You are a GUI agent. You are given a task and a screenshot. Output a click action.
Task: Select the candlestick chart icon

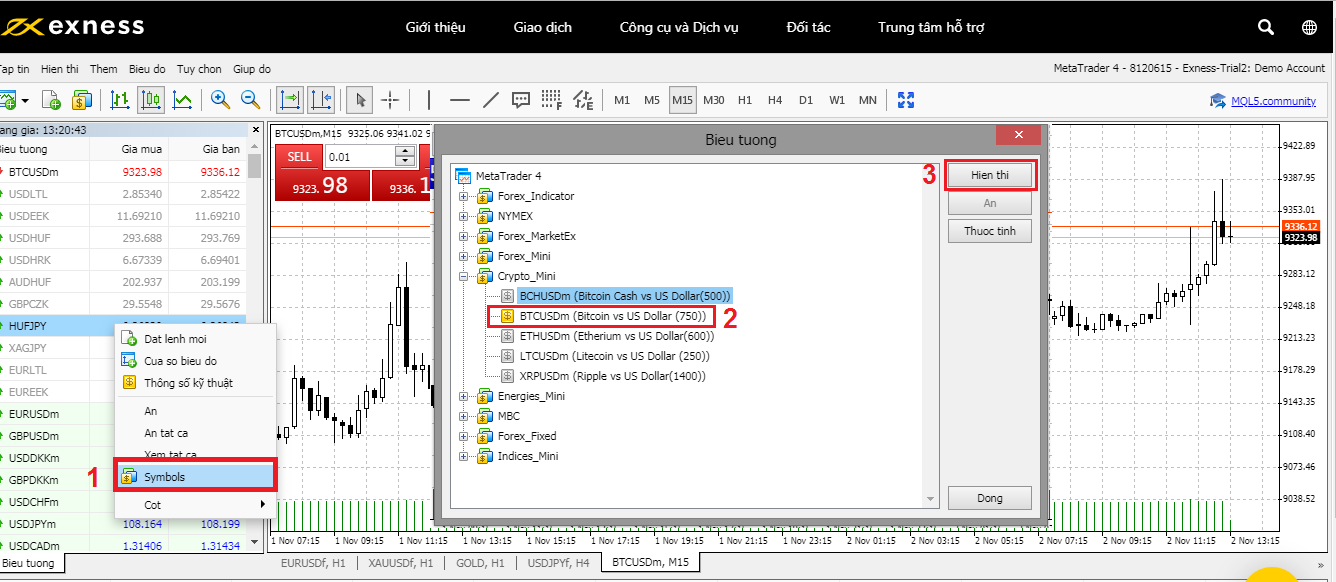[151, 100]
